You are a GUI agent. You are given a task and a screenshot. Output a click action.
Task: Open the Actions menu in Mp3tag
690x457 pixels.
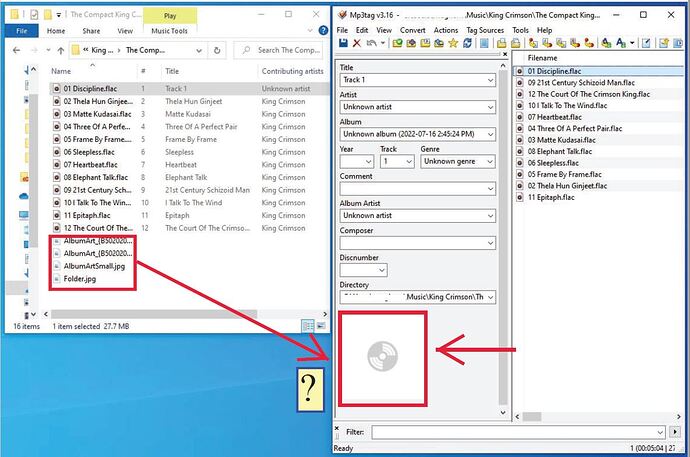click(x=446, y=30)
